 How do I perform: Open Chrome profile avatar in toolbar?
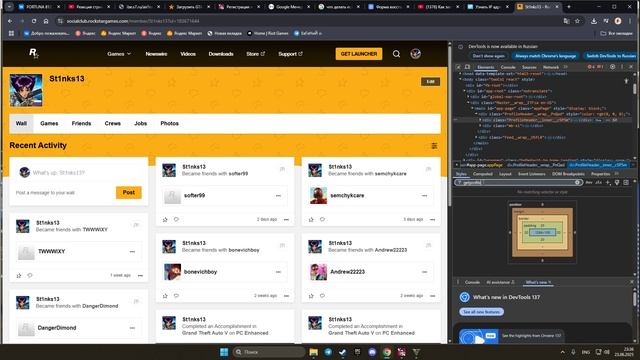click(x=618, y=21)
